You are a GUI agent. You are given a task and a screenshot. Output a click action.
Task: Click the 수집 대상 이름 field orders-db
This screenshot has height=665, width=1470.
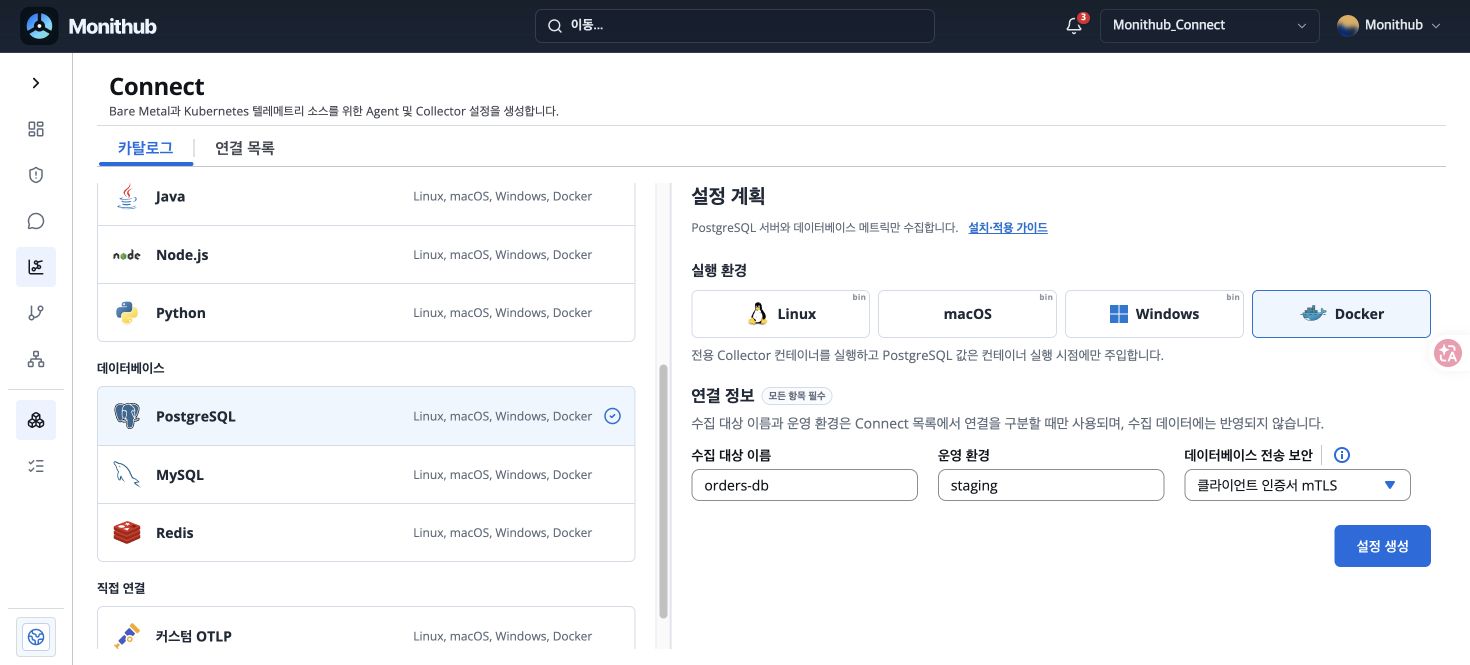coord(804,486)
